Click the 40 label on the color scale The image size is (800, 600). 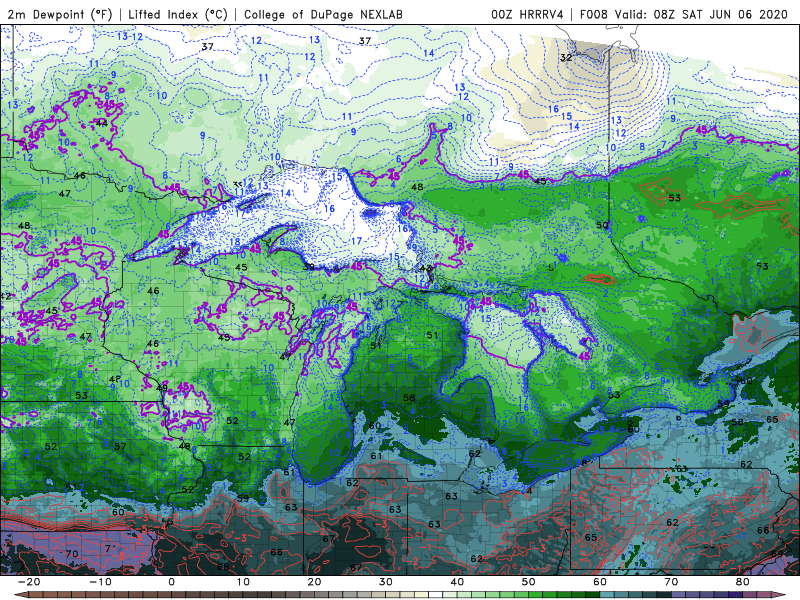coord(457,582)
